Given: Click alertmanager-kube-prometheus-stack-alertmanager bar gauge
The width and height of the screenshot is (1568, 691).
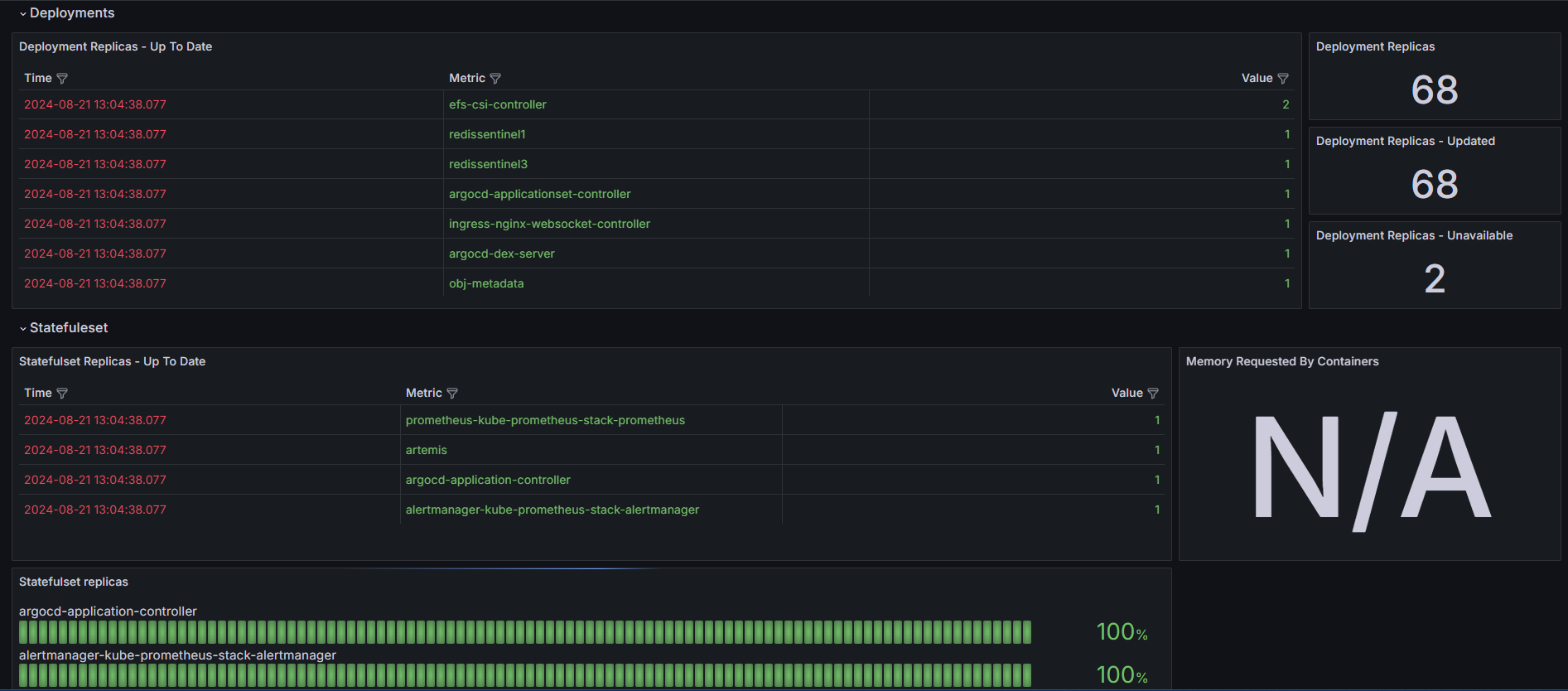Looking at the screenshot, I should click(525, 675).
